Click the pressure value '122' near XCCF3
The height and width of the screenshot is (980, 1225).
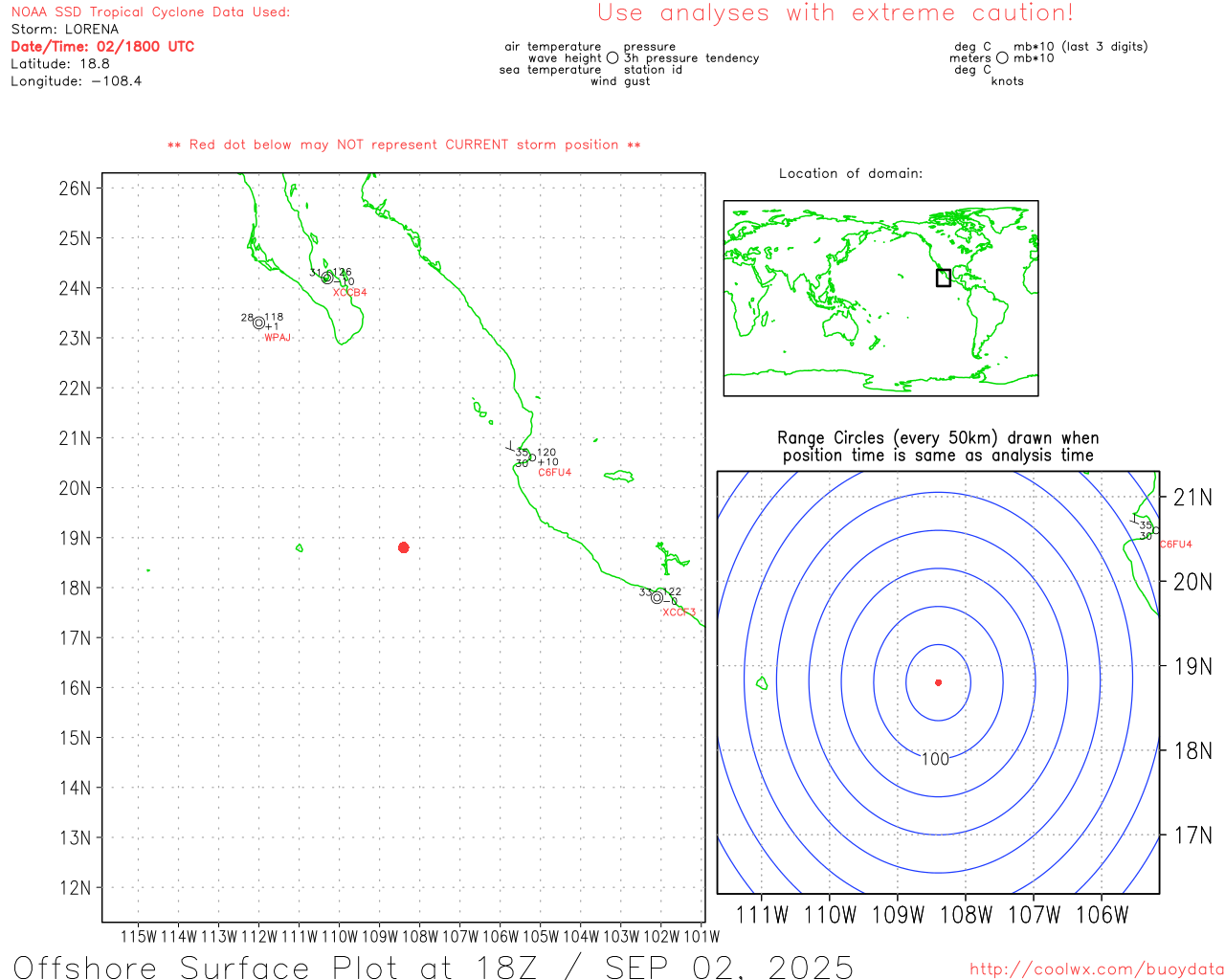point(673,591)
